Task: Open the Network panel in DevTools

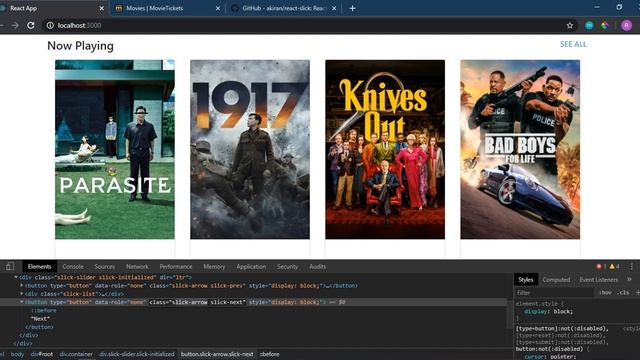Action: tap(137, 267)
